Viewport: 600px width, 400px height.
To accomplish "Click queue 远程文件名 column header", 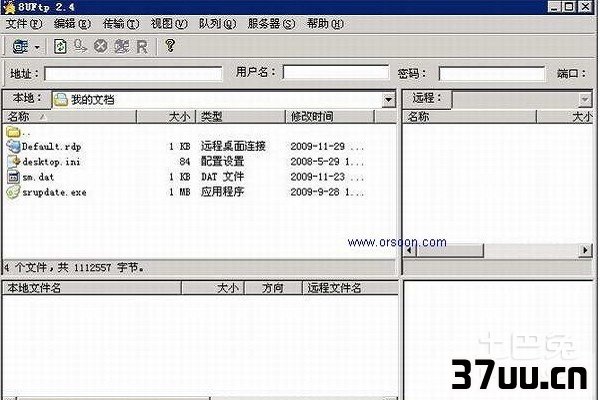I will [350, 288].
